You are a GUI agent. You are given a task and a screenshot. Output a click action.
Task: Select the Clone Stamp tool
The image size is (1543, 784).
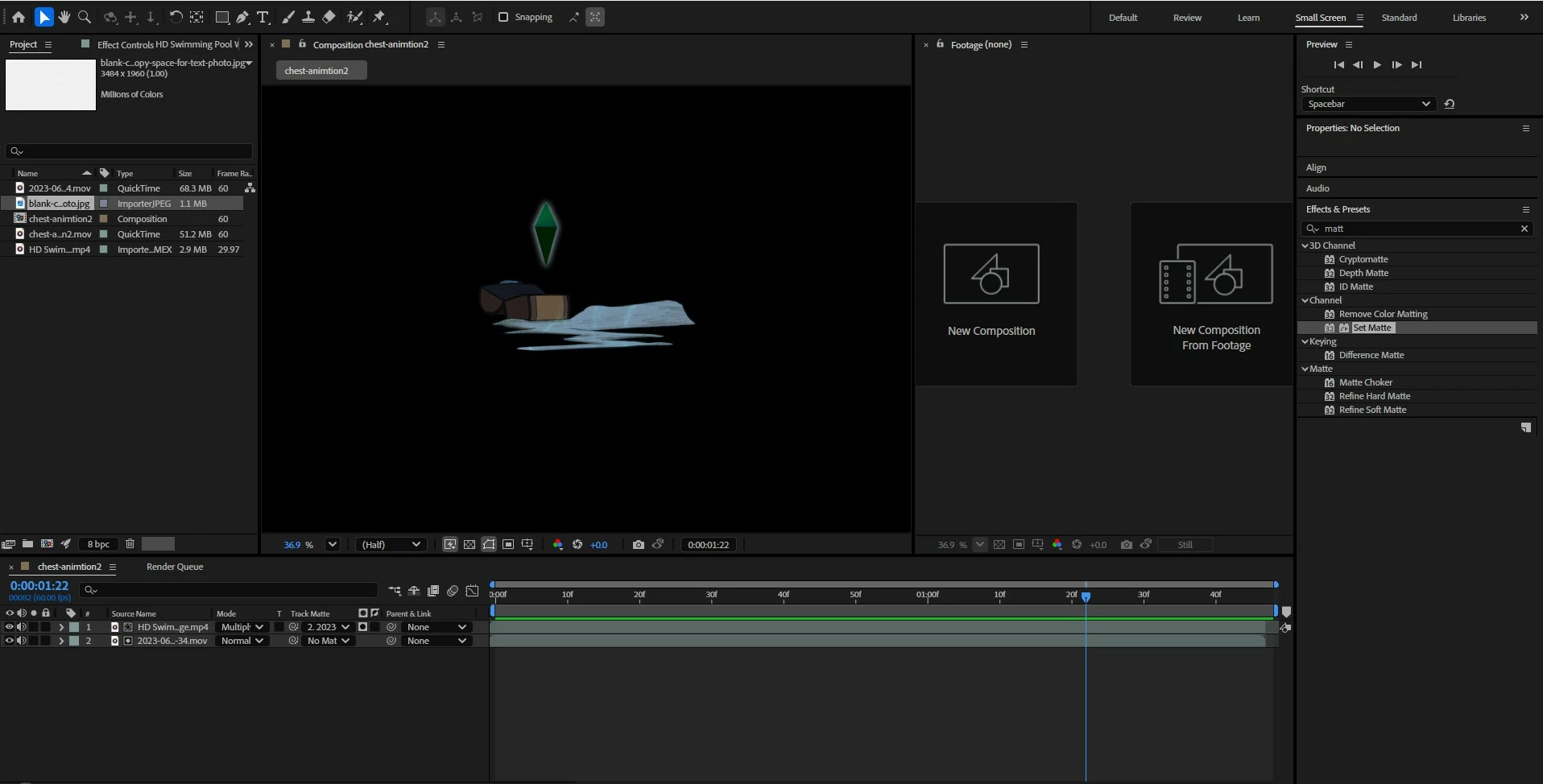click(308, 17)
